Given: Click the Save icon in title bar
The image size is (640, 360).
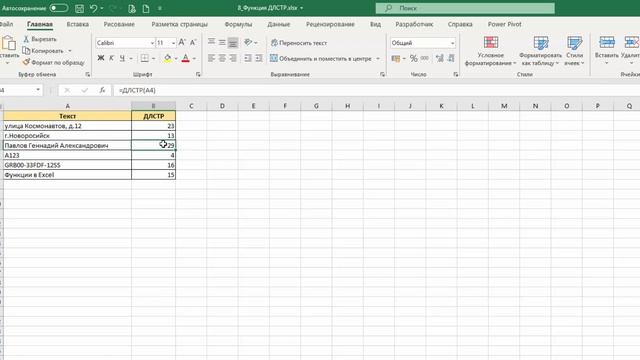Looking at the screenshot, I should point(80,8).
